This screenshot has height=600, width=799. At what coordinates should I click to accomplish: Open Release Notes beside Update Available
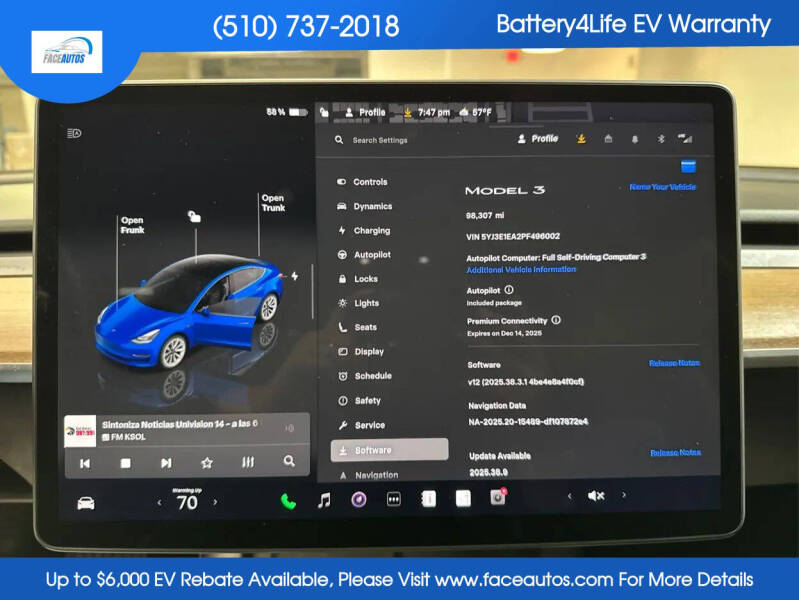[675, 452]
